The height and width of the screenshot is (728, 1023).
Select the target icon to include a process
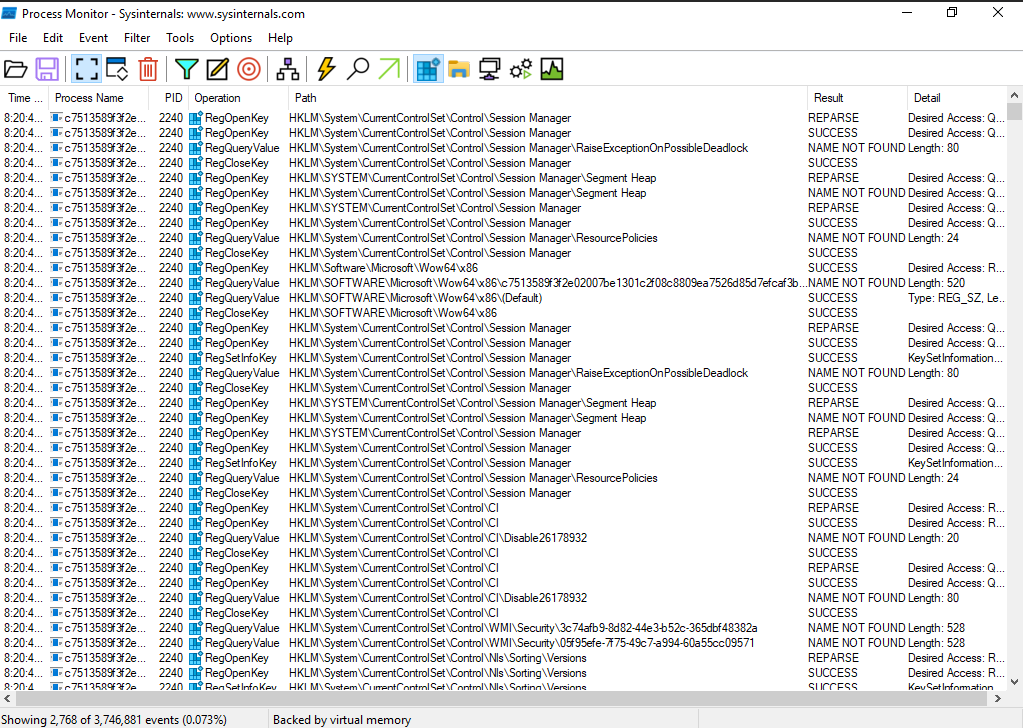pyautogui.click(x=249, y=69)
